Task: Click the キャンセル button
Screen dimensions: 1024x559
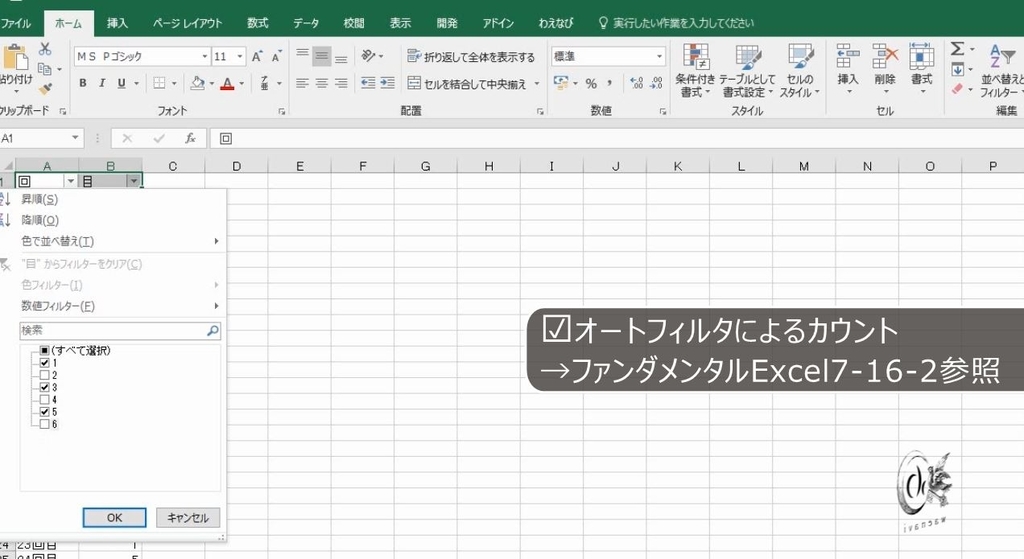Action: click(x=187, y=518)
